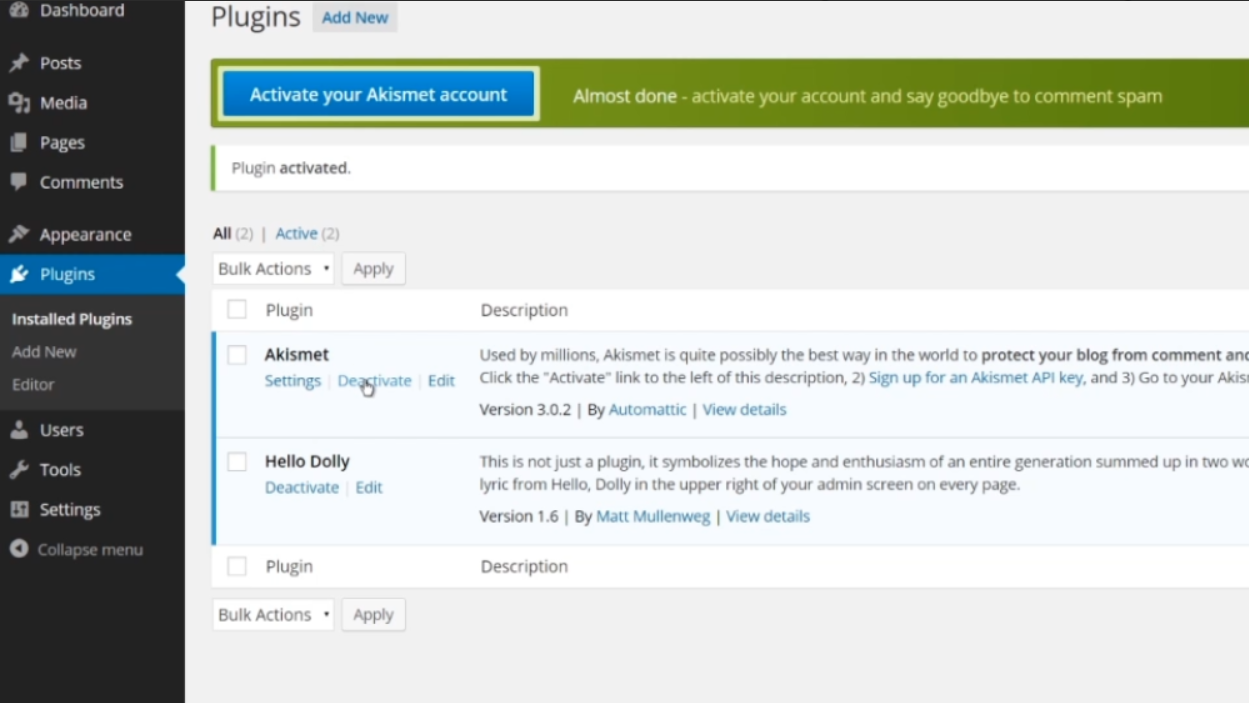This screenshot has height=703, width=1249.
Task: Open the Automattic author link
Action: tap(648, 410)
